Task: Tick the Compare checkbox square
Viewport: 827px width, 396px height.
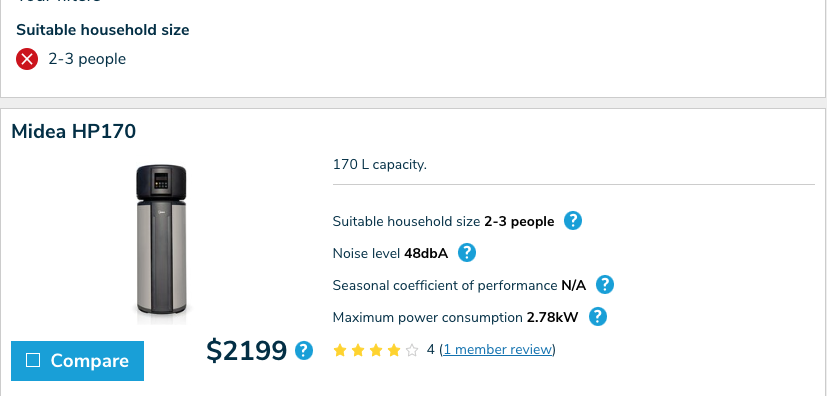Action: (33, 360)
